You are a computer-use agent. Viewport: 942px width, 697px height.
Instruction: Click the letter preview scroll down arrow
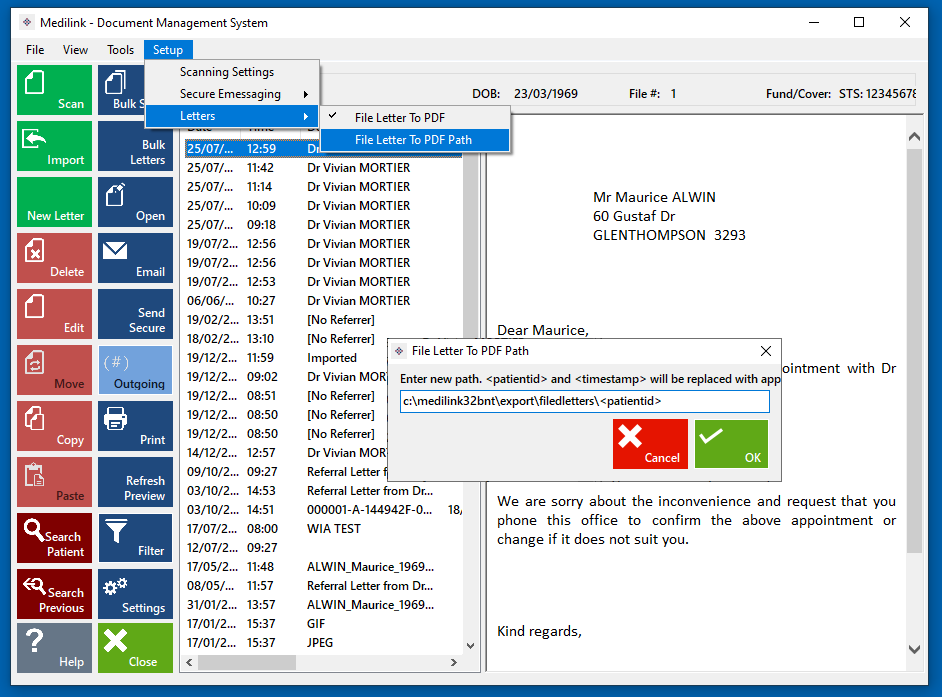point(914,650)
